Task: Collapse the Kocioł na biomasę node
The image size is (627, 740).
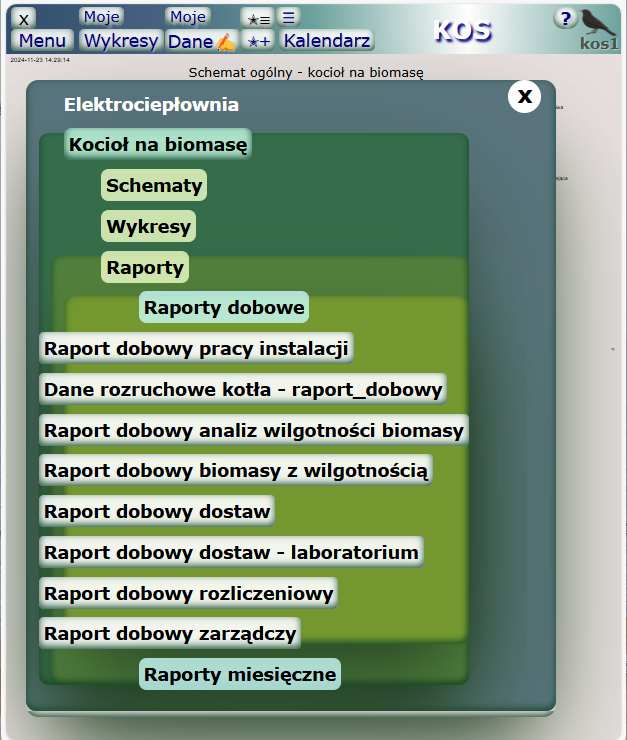Action: click(x=157, y=144)
